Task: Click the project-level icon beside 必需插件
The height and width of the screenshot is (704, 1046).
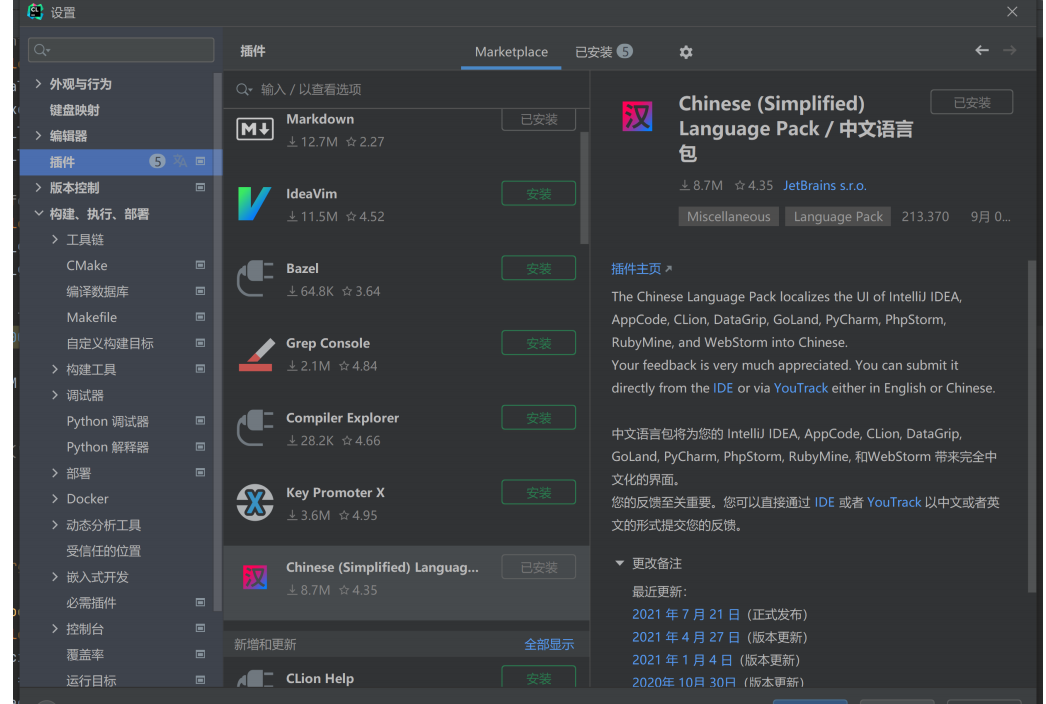Action: (200, 602)
